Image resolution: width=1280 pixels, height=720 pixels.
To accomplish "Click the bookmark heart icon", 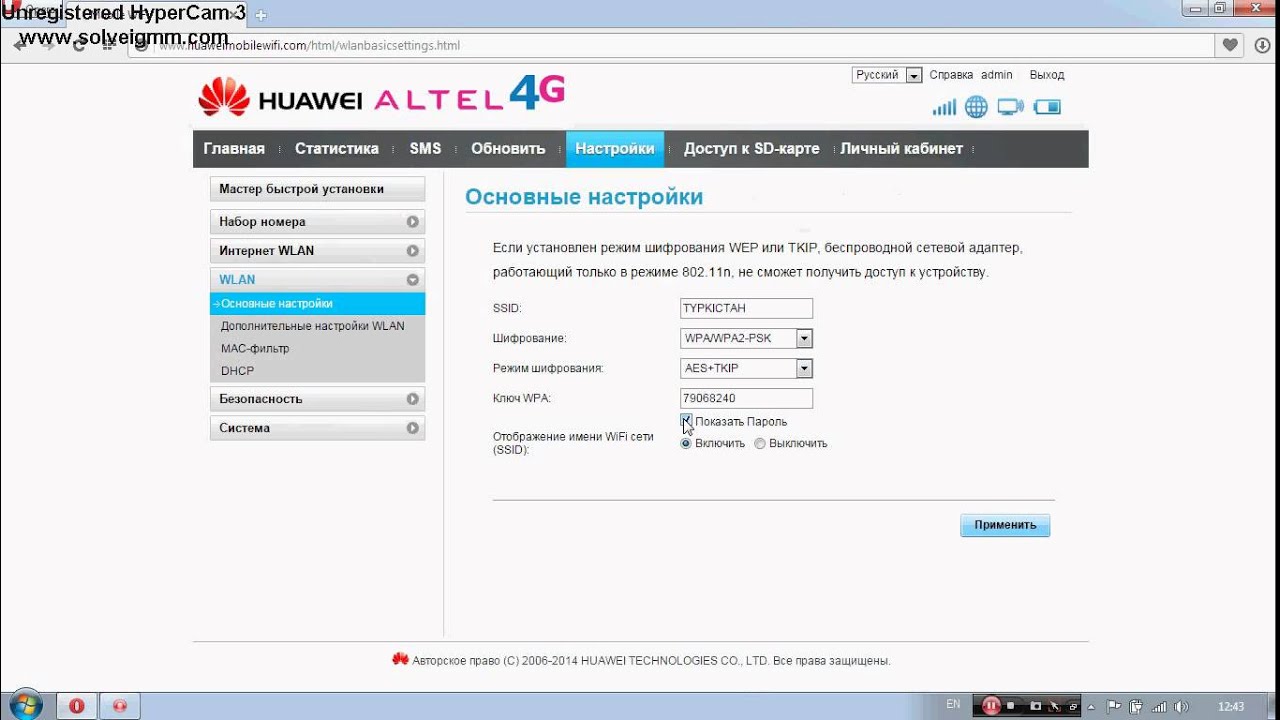I will click(1231, 45).
